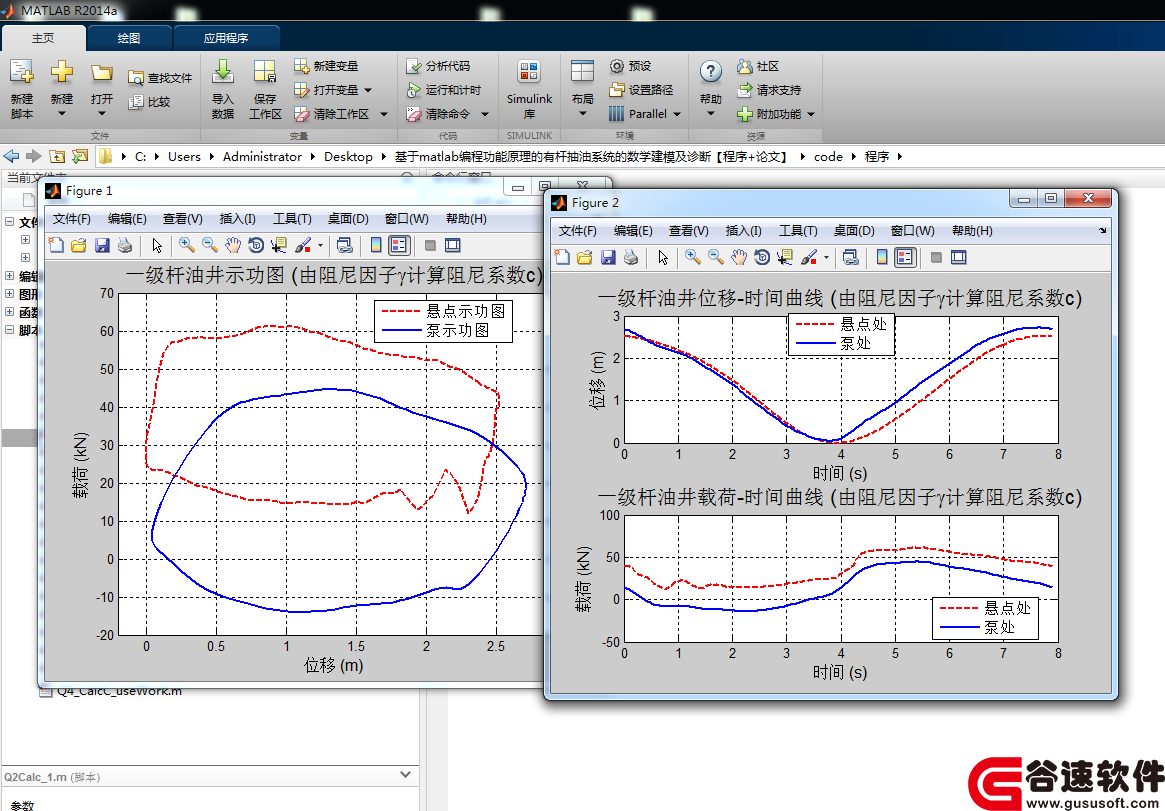Click Link Plot icon in Figure 2 toolbar
Screen dimensions: 1165x811
(850, 257)
